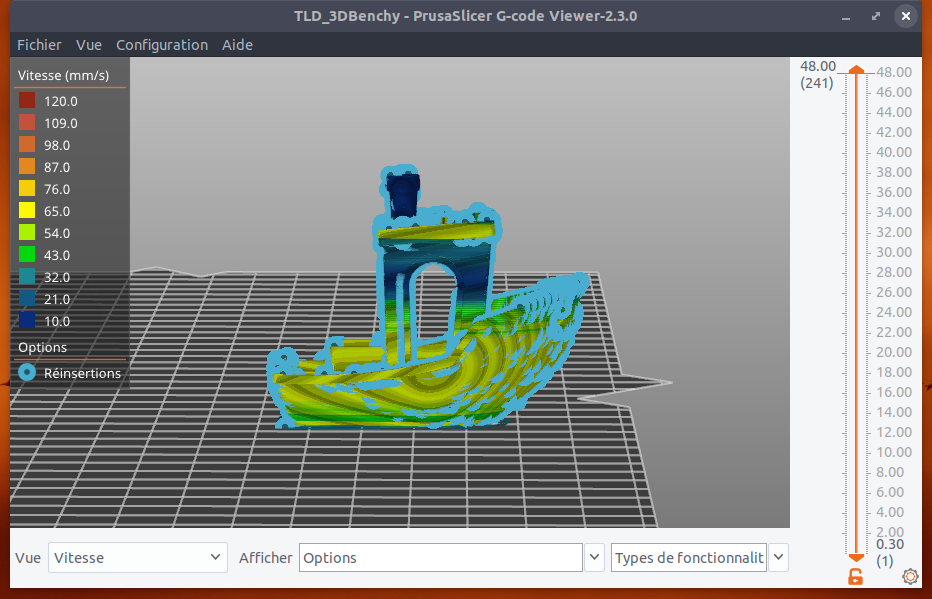The width and height of the screenshot is (932, 599).
Task: Click the 109.0 speed color swatch
Action: 27,122
